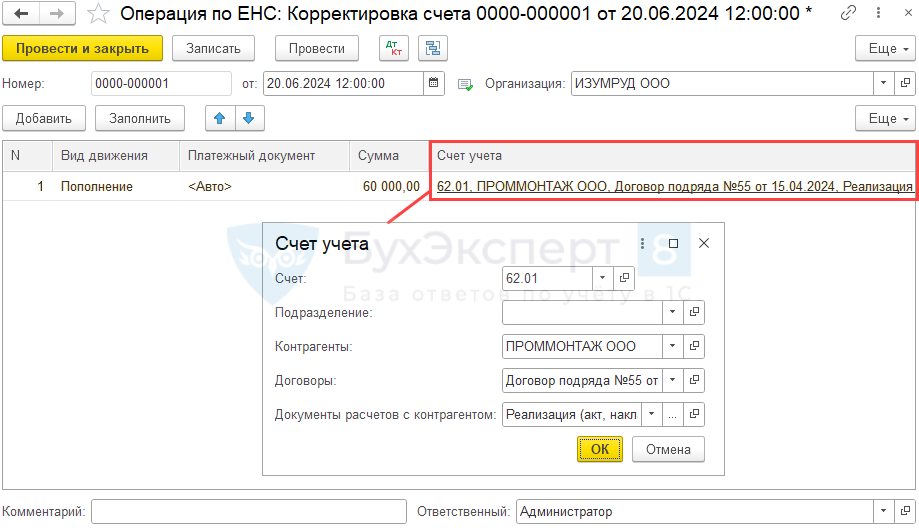Expand the Организация dropdown
Viewport: 919px width, 528px height.
883,83
